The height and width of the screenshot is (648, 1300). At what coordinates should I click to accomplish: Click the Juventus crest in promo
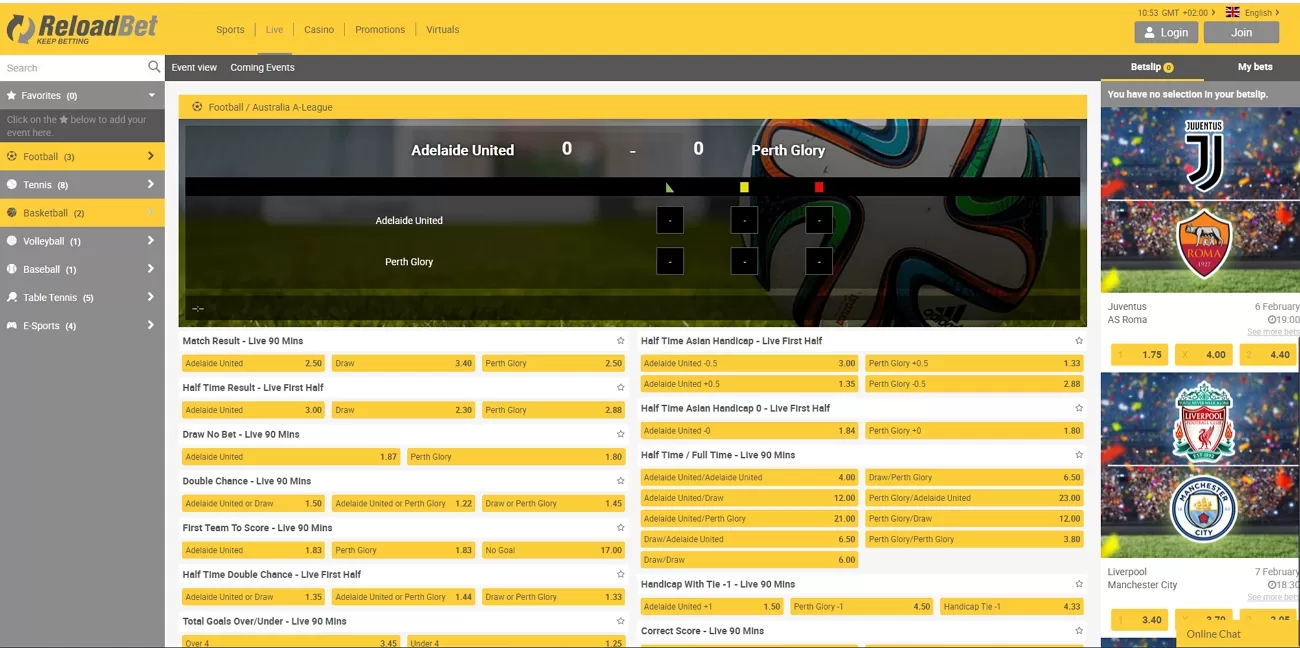point(1203,155)
